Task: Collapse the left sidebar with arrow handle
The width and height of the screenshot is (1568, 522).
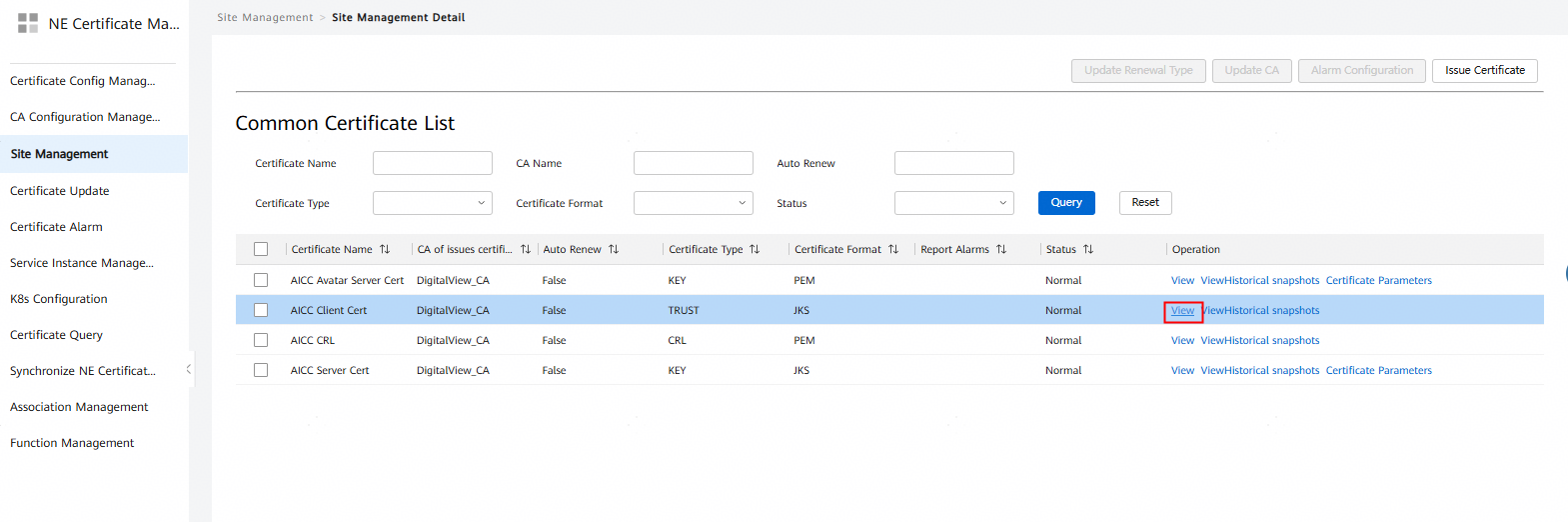Action: (189, 369)
